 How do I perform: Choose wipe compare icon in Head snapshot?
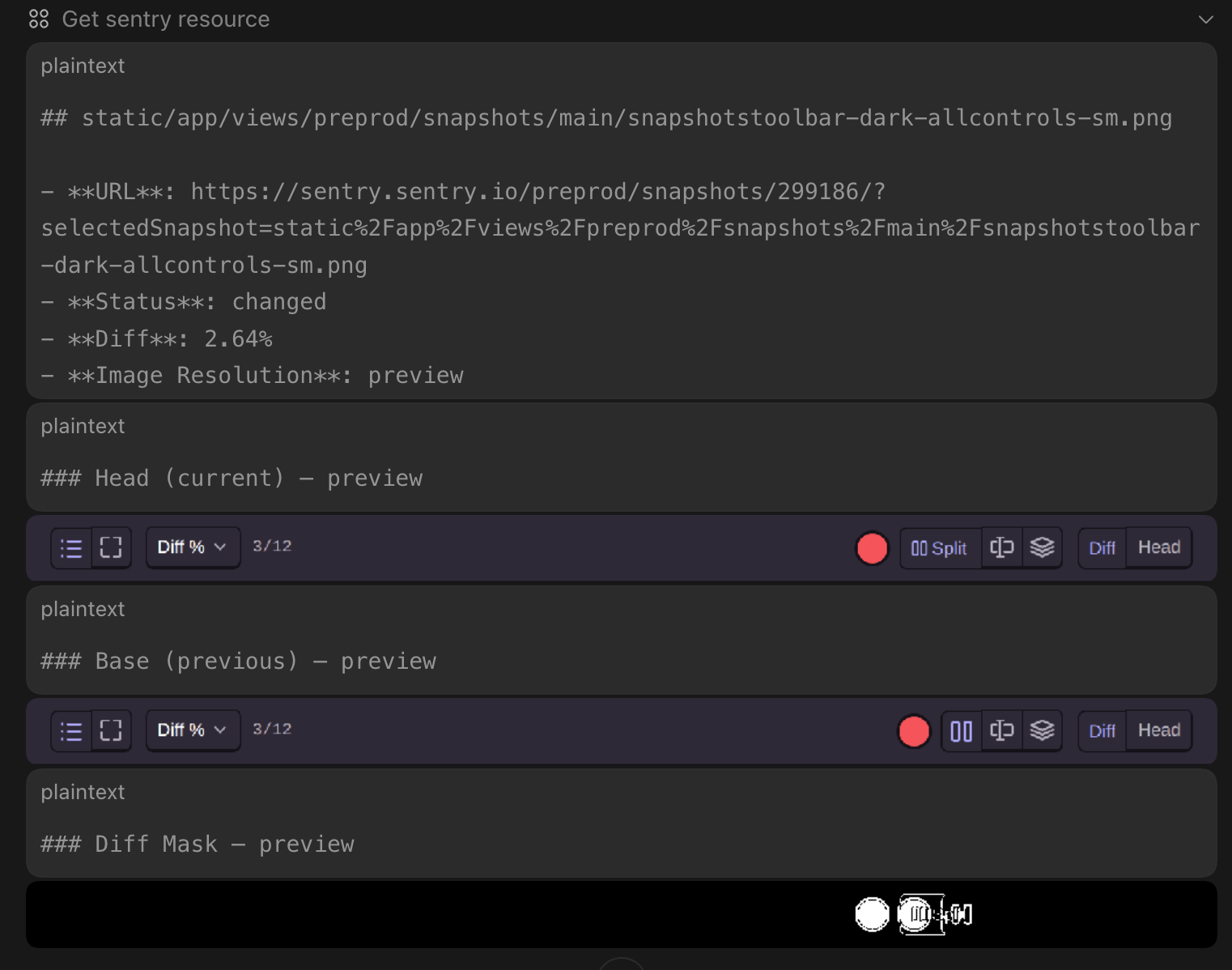pyautogui.click(x=1002, y=548)
